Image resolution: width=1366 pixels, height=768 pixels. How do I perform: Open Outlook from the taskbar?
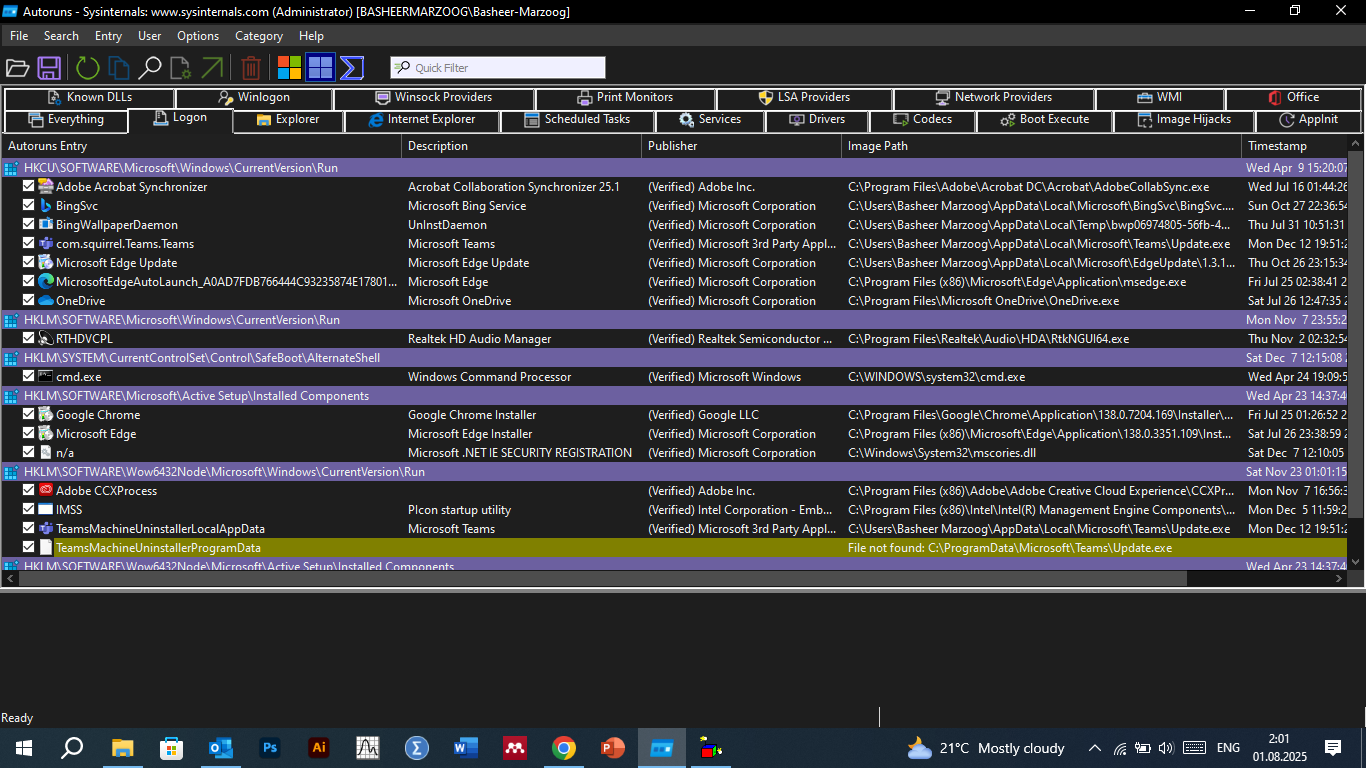coord(221,748)
